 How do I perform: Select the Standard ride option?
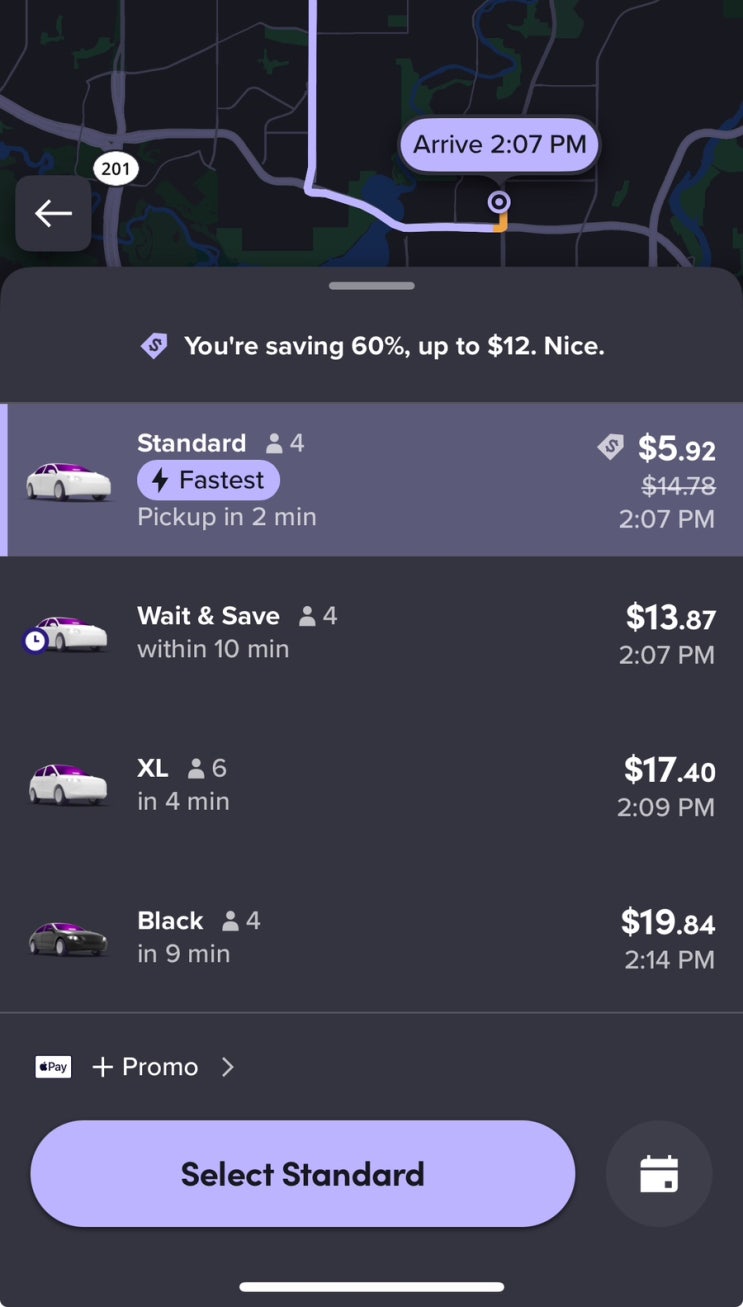point(371,480)
